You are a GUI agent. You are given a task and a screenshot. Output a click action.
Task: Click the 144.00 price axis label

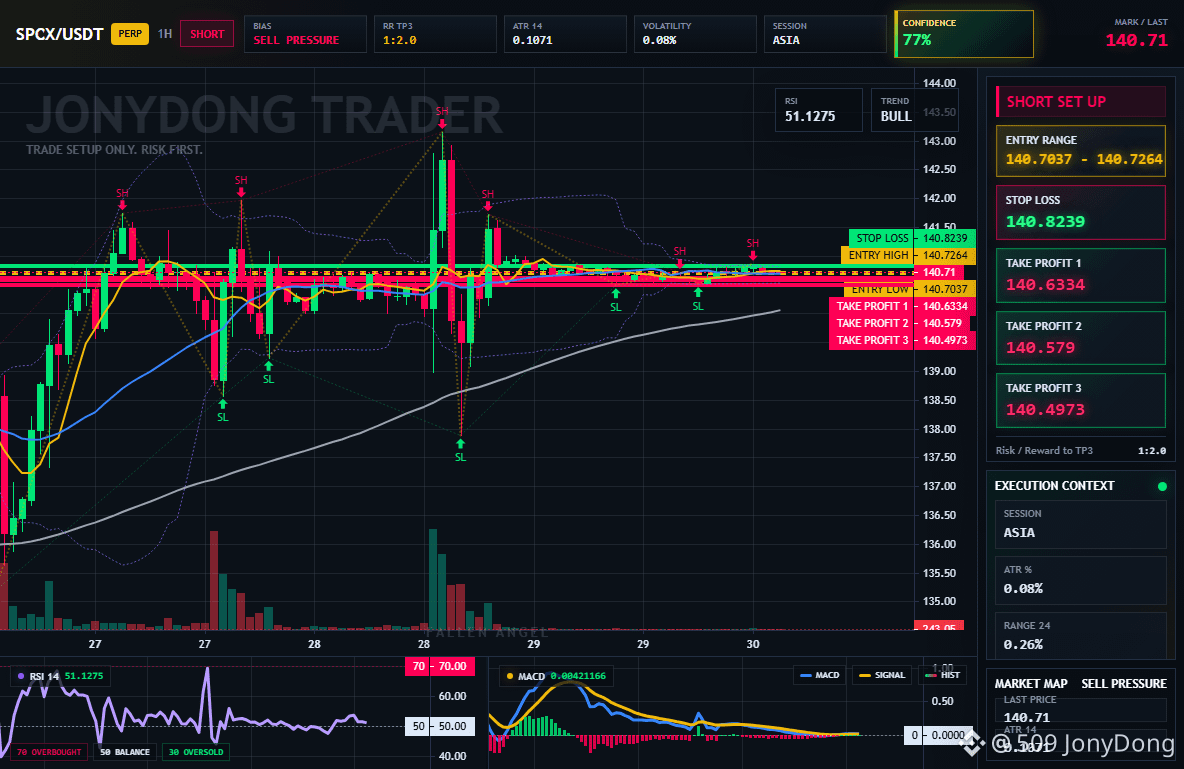click(939, 83)
